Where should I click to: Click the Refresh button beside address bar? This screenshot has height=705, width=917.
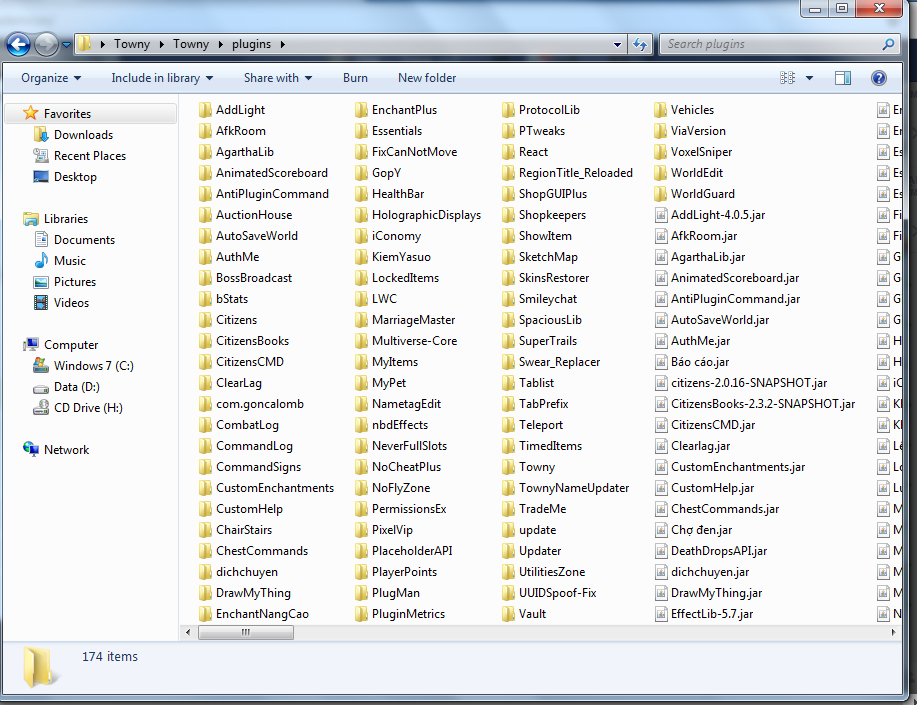[640, 44]
